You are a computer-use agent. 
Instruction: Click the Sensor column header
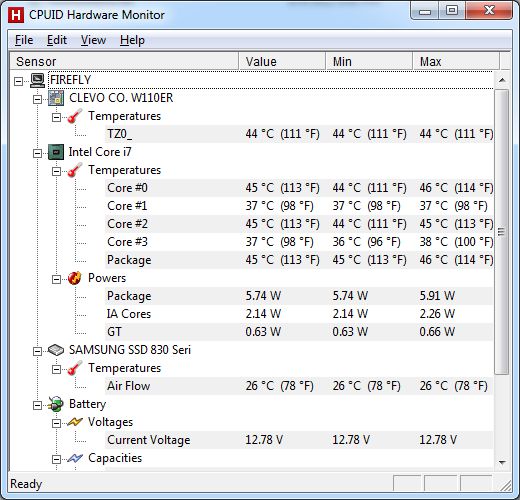point(124,61)
